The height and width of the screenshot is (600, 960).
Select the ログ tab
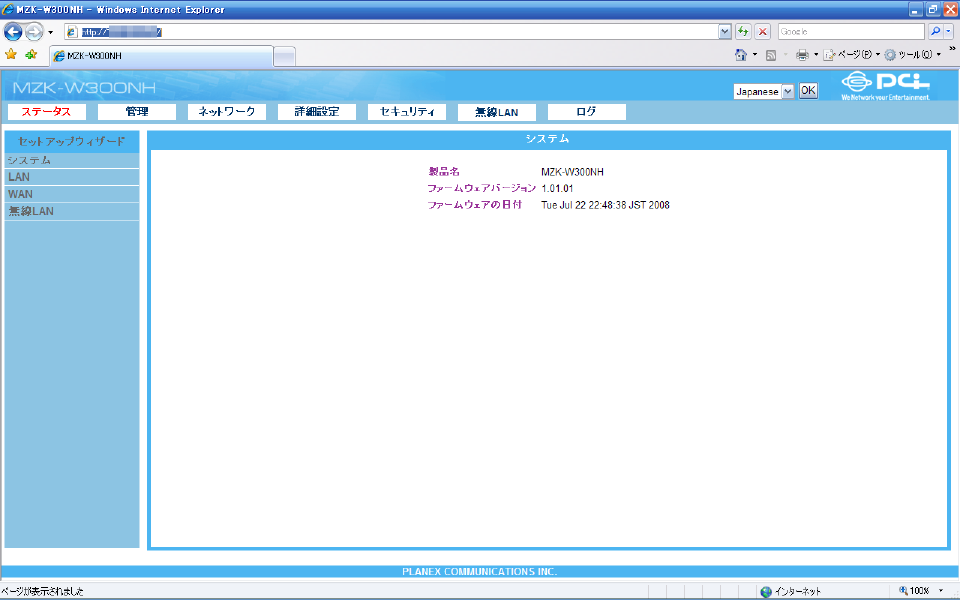tap(587, 112)
